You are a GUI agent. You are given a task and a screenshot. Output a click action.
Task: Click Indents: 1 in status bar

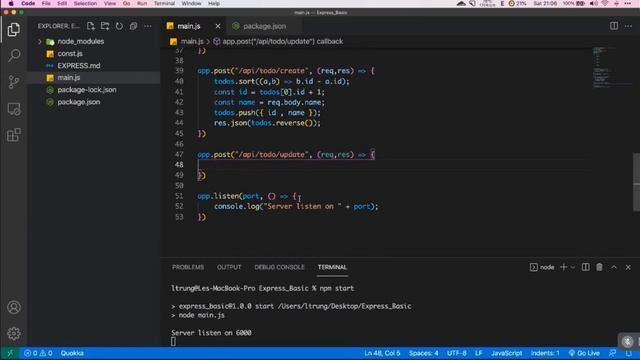545,353
